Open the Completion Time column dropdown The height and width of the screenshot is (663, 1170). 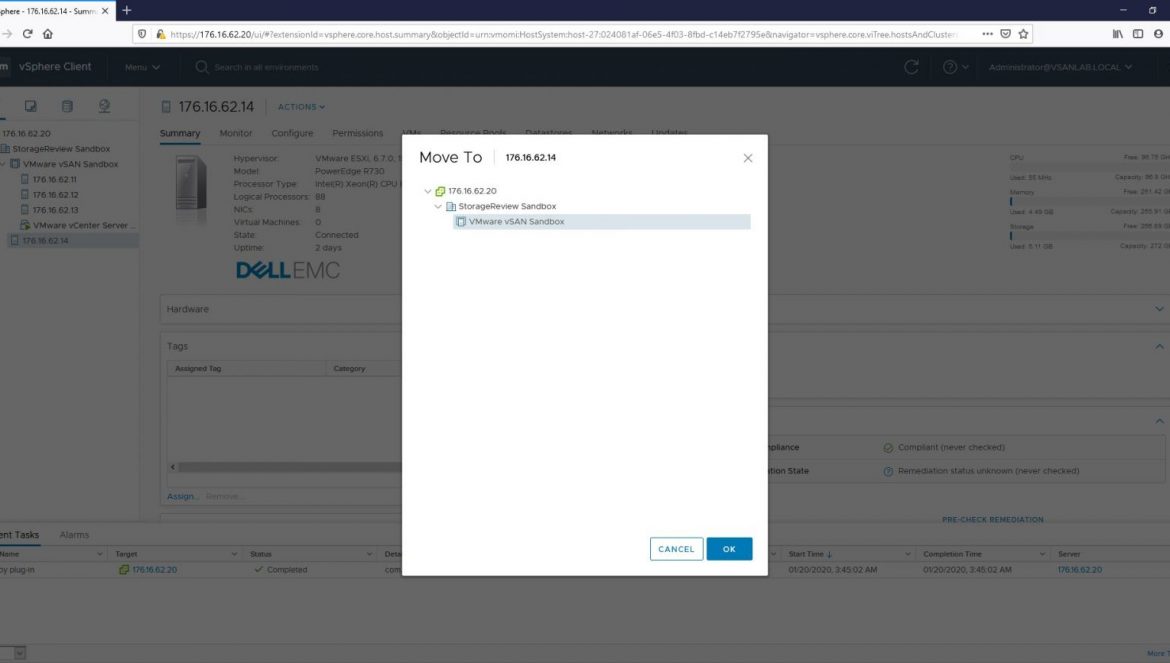[x=1042, y=554]
